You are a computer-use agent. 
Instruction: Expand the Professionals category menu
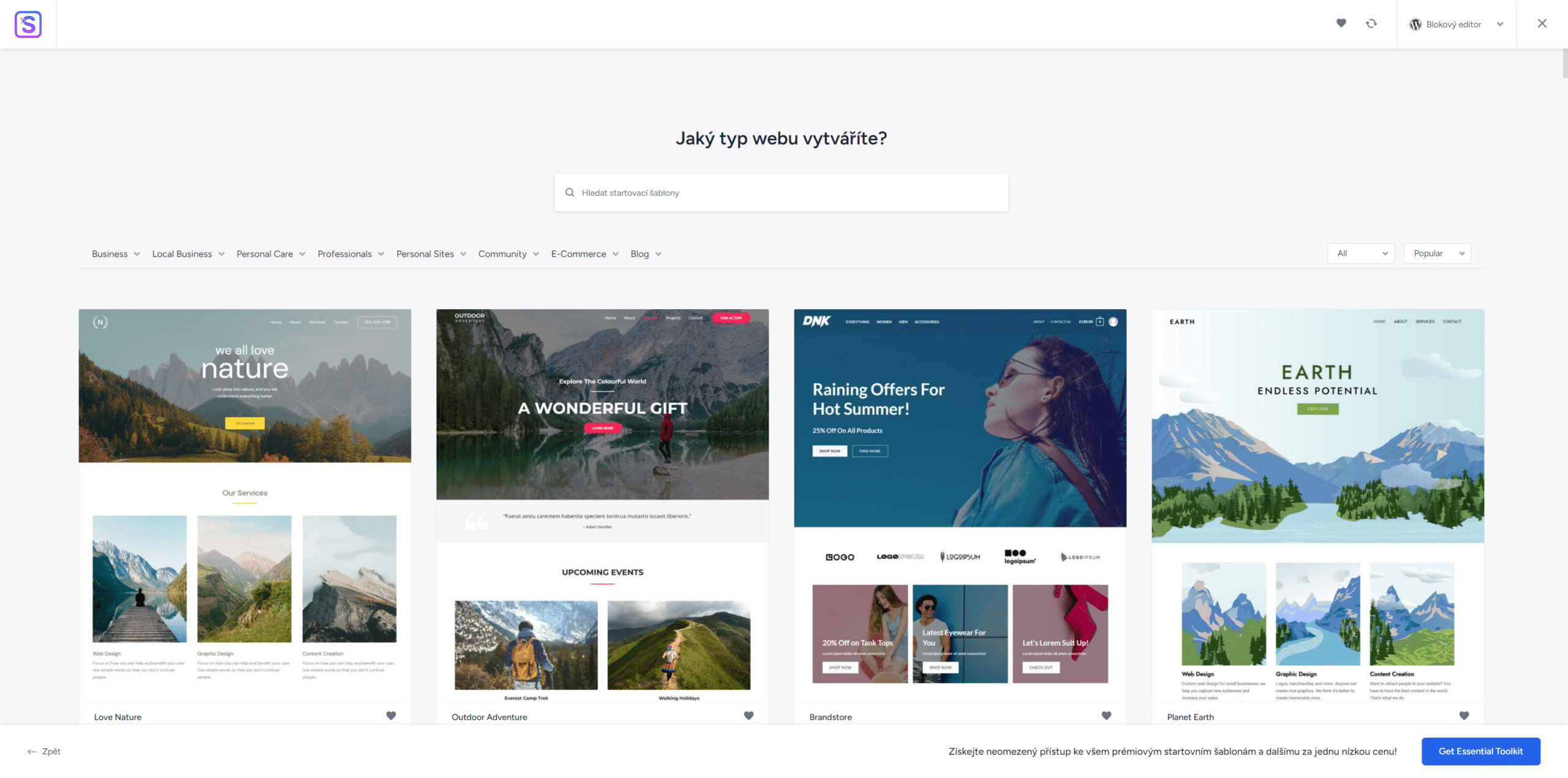click(351, 253)
